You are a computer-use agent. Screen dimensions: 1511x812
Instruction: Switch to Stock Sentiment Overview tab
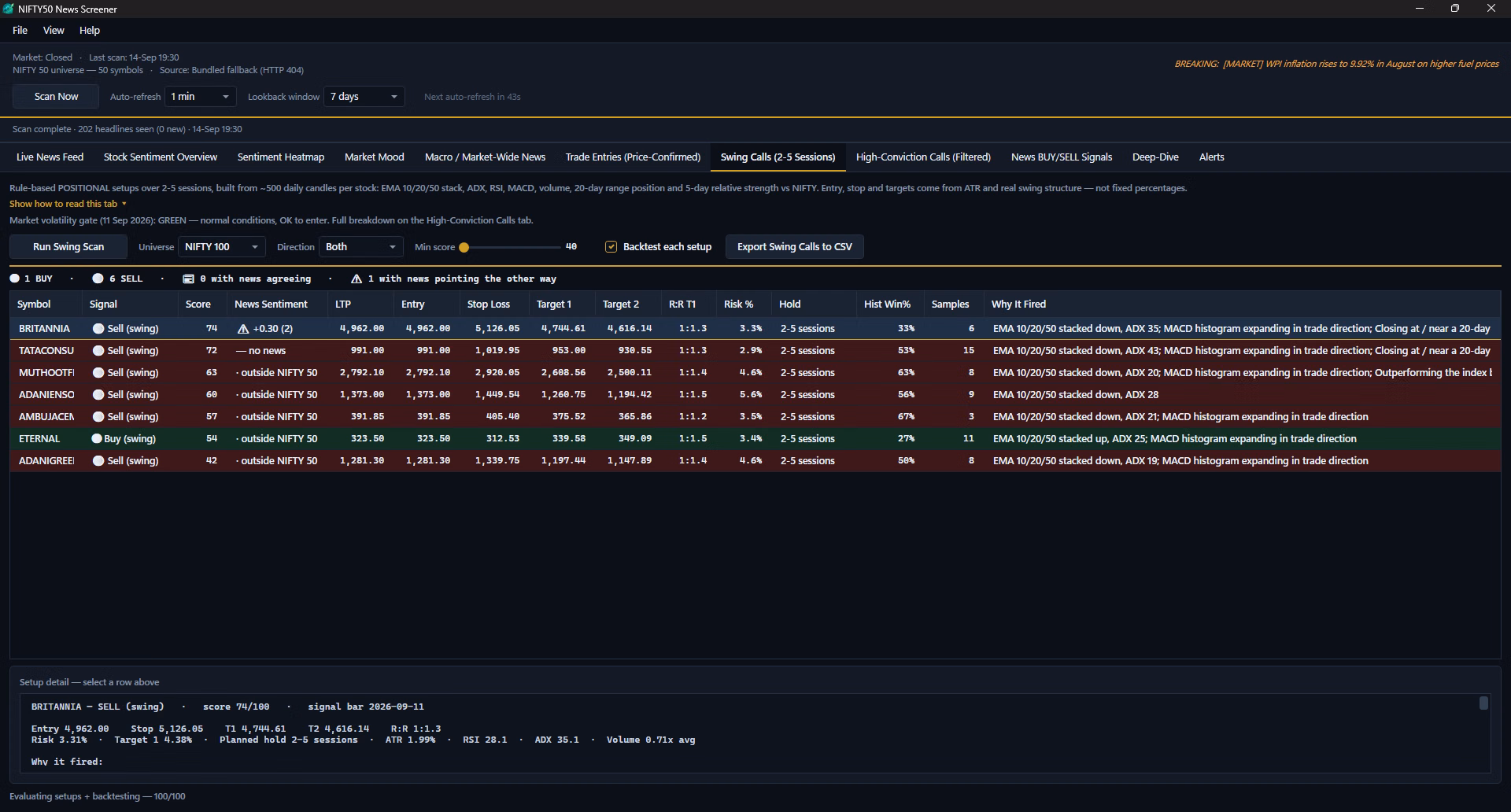(x=161, y=157)
